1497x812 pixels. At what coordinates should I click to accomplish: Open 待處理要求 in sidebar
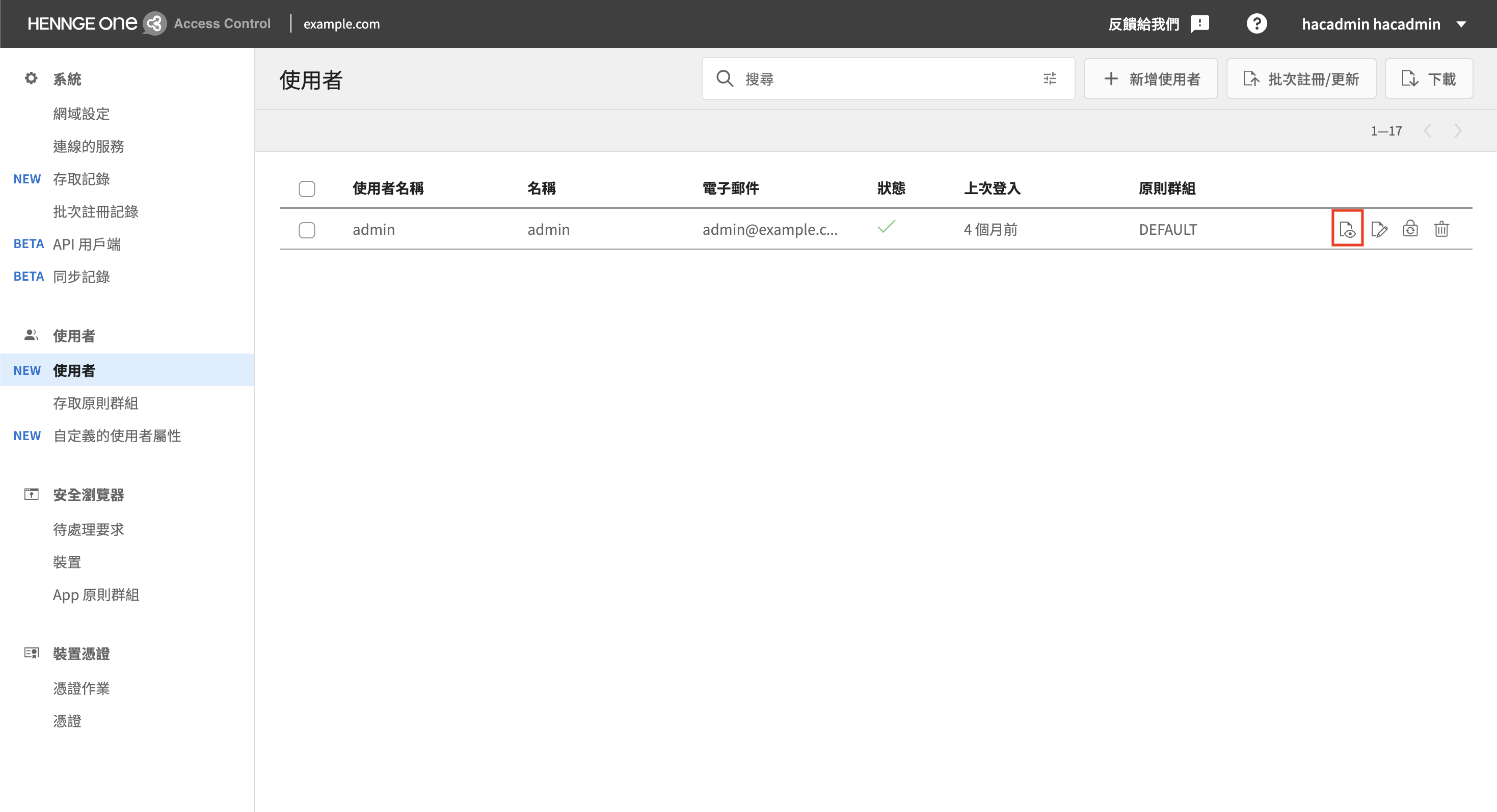88,529
